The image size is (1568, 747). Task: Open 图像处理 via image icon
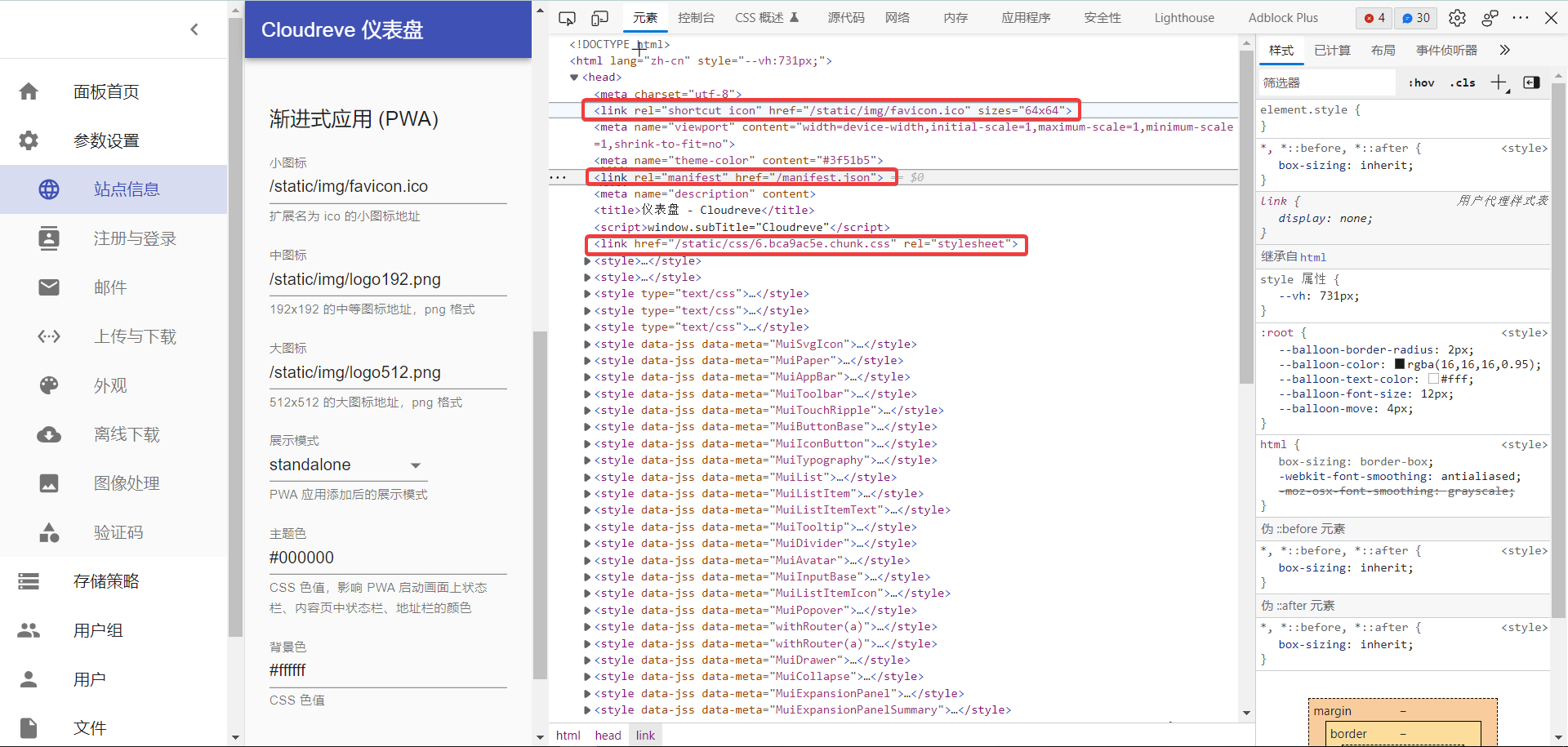tap(49, 482)
